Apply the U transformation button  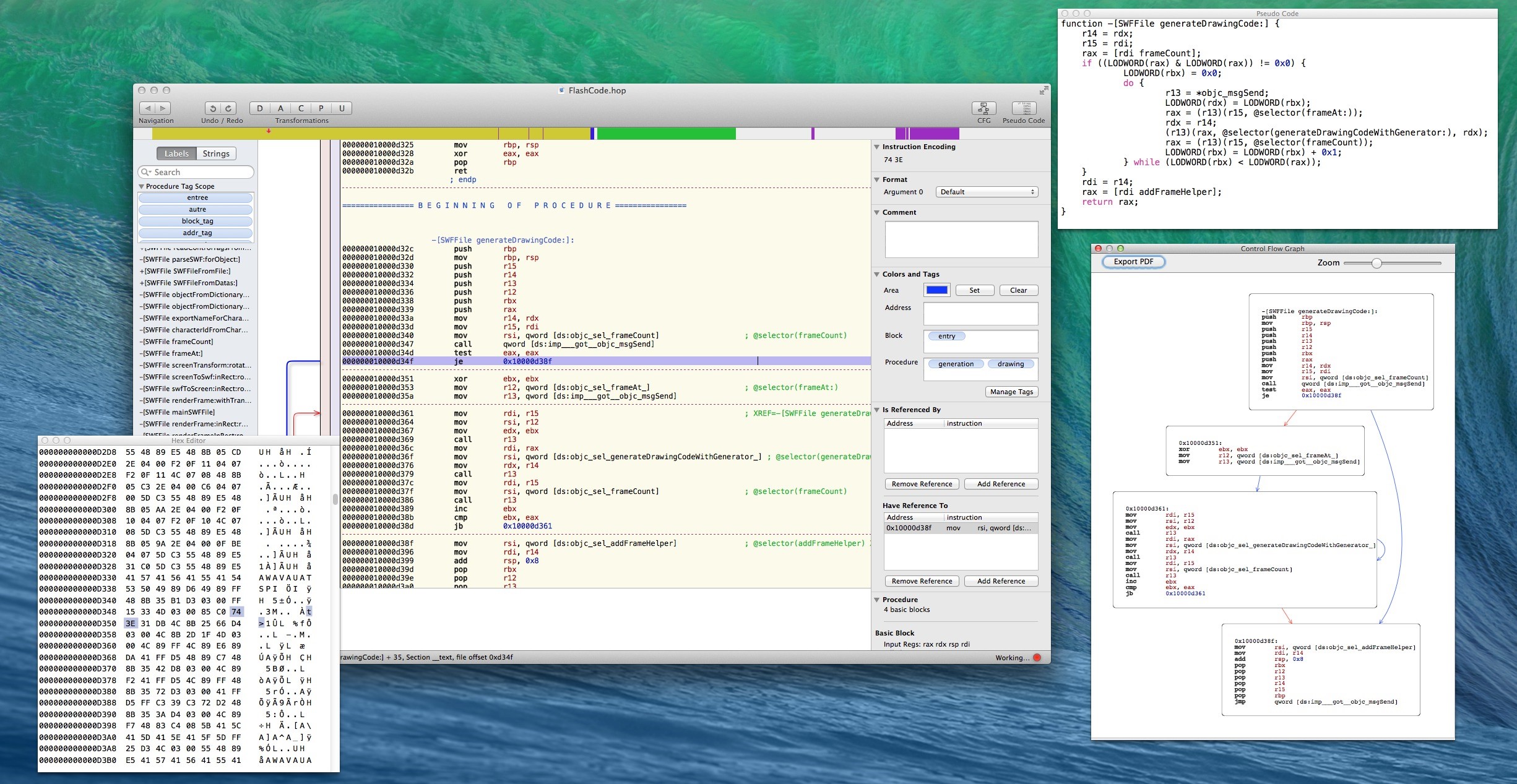point(342,108)
